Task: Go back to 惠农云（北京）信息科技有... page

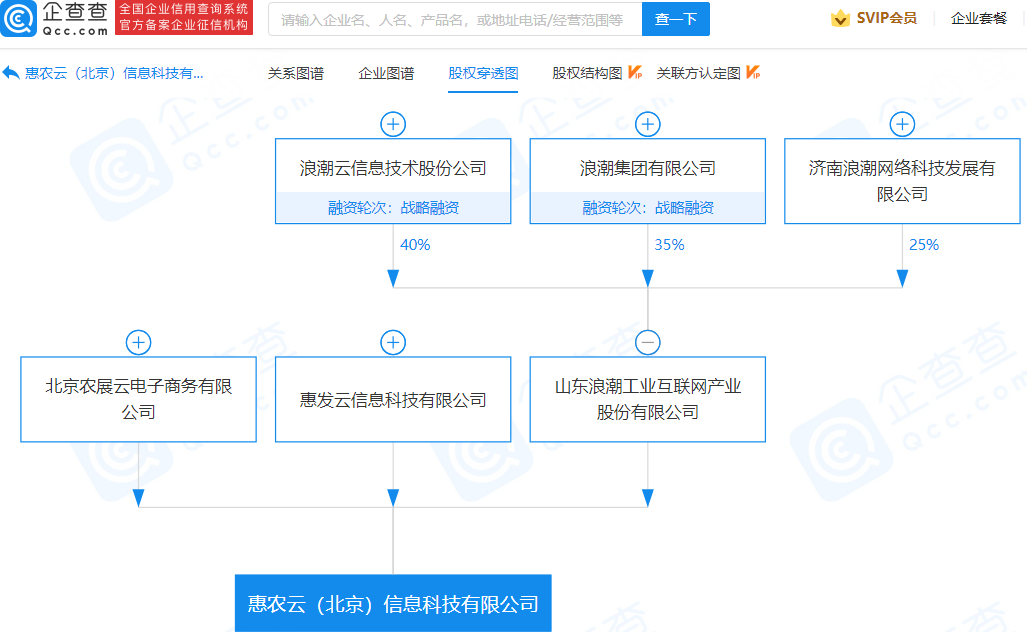Action: click(x=113, y=73)
